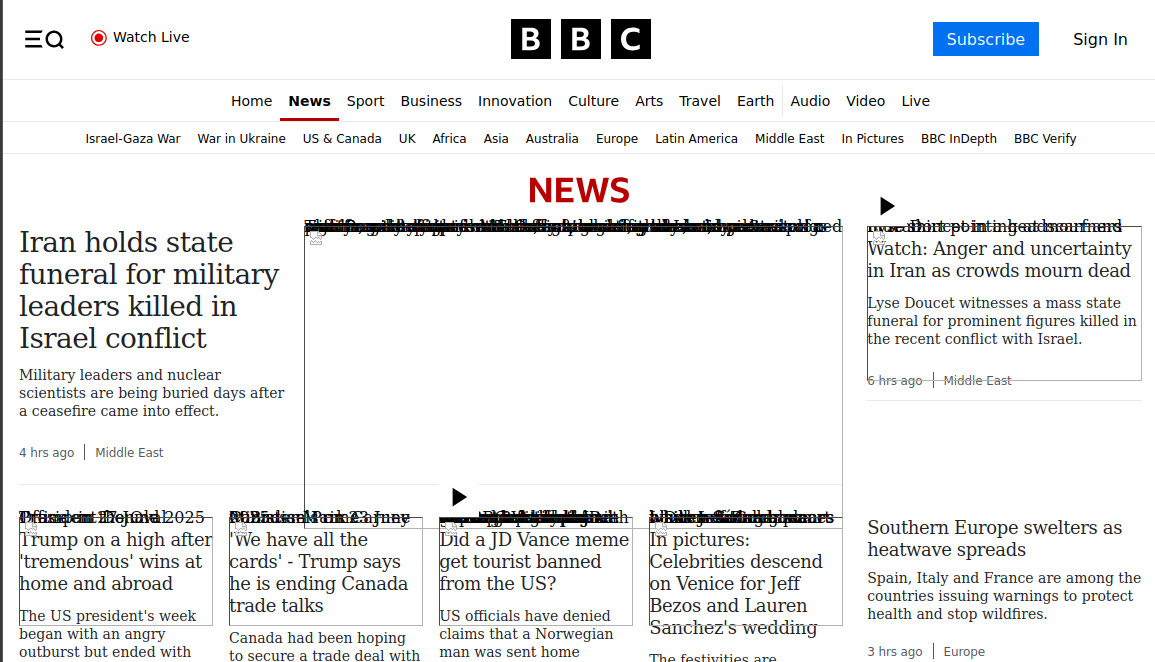Click the red NEWS page heading
The image size is (1155, 662).
[x=579, y=190]
